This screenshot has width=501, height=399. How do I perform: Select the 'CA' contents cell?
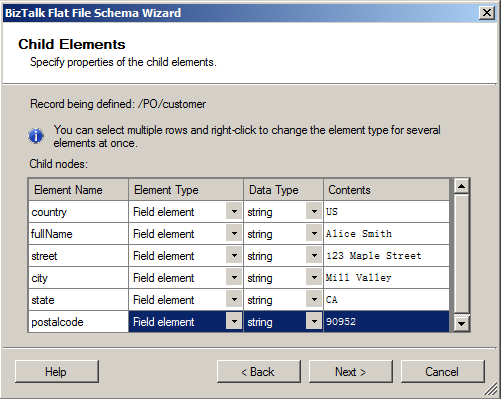pyautogui.click(x=386, y=300)
